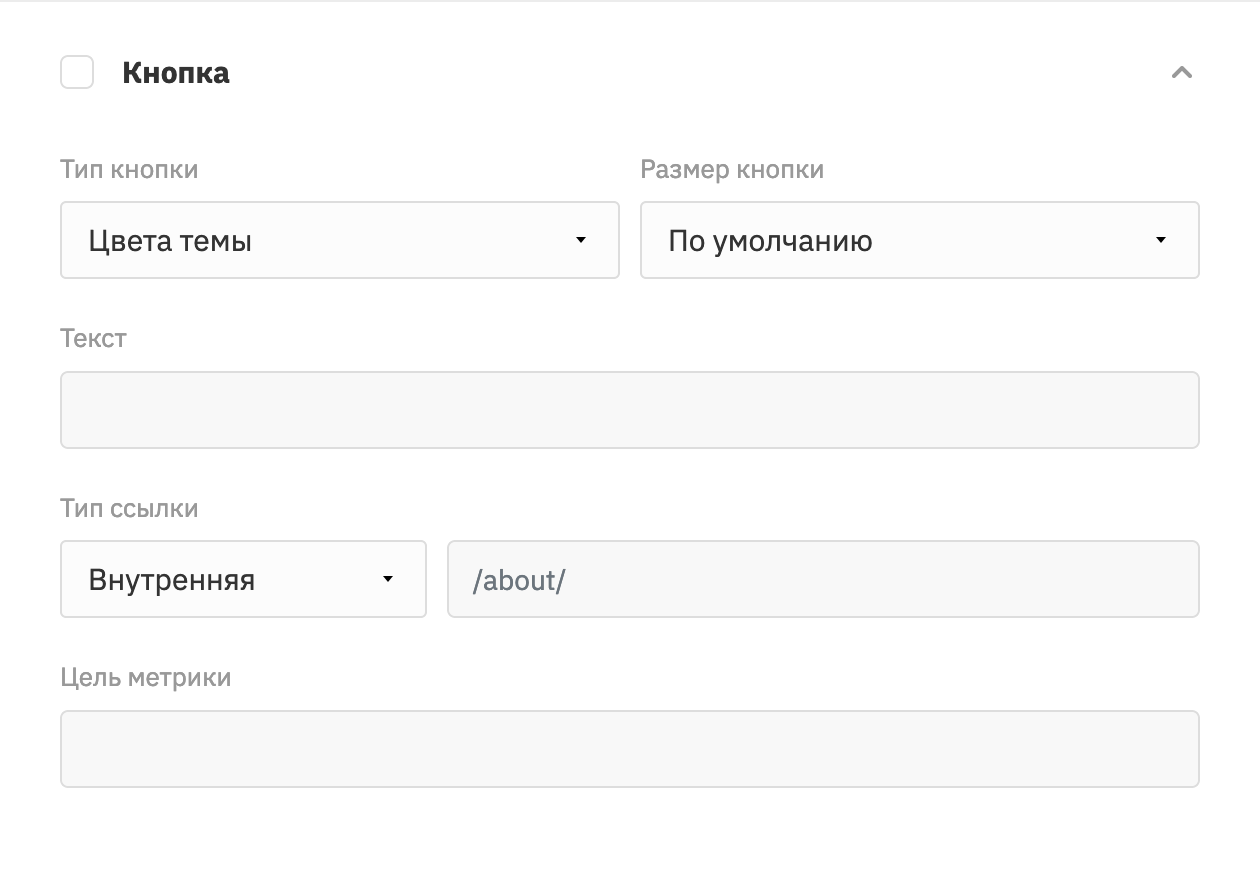The width and height of the screenshot is (1260, 872).
Task: Click the Размер кнопки label
Action: tap(732, 169)
